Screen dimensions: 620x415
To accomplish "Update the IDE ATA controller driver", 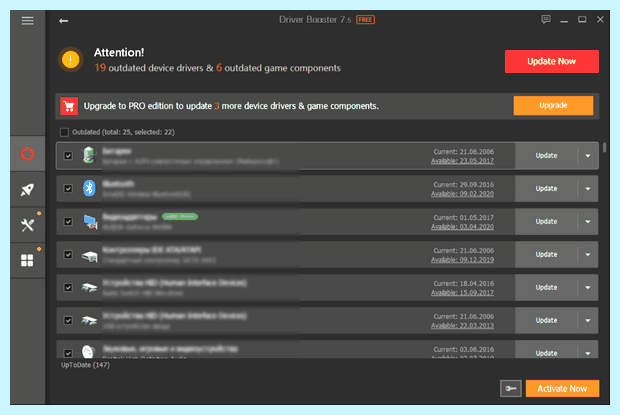I will tap(546, 255).
